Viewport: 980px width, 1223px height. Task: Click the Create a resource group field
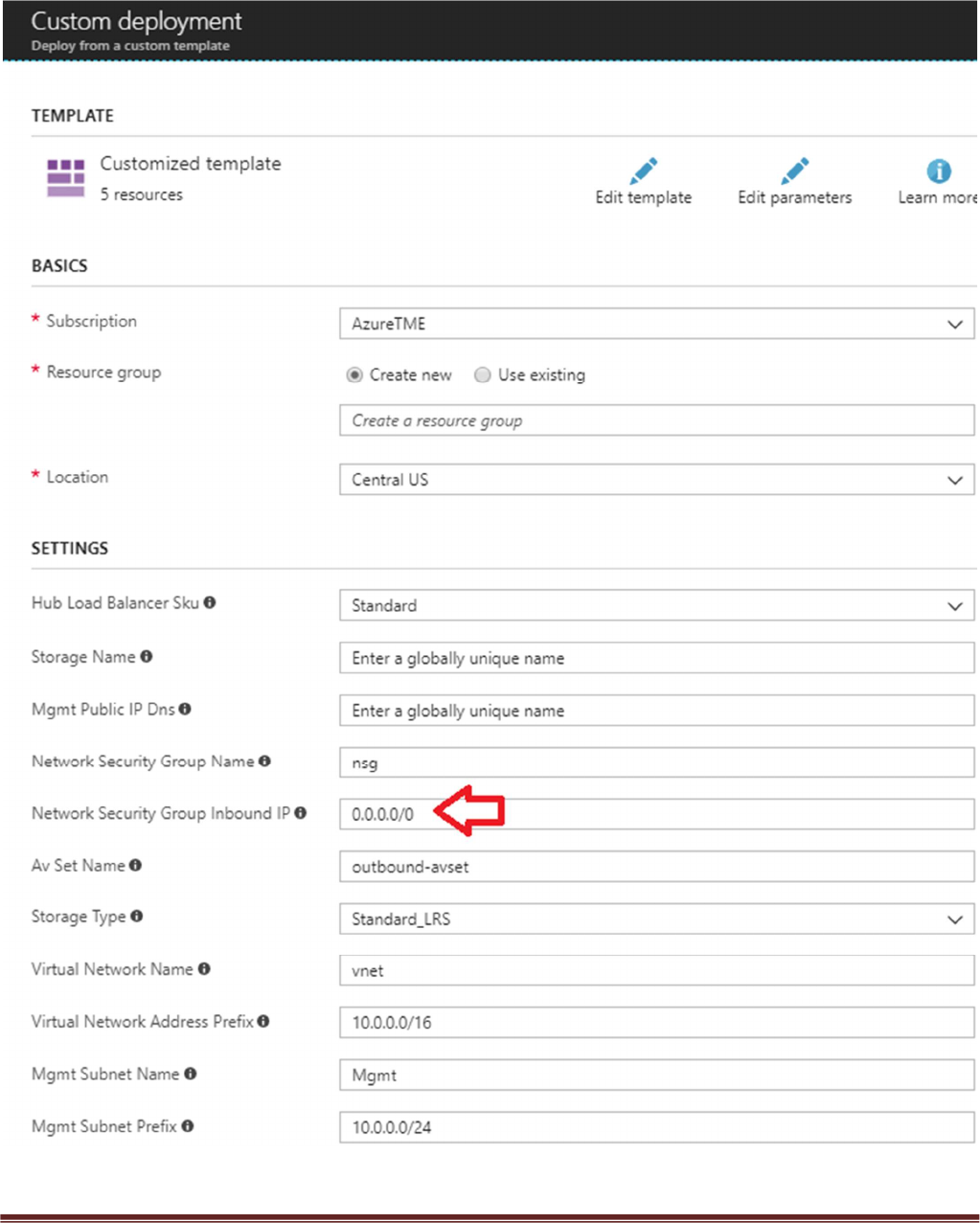656,420
